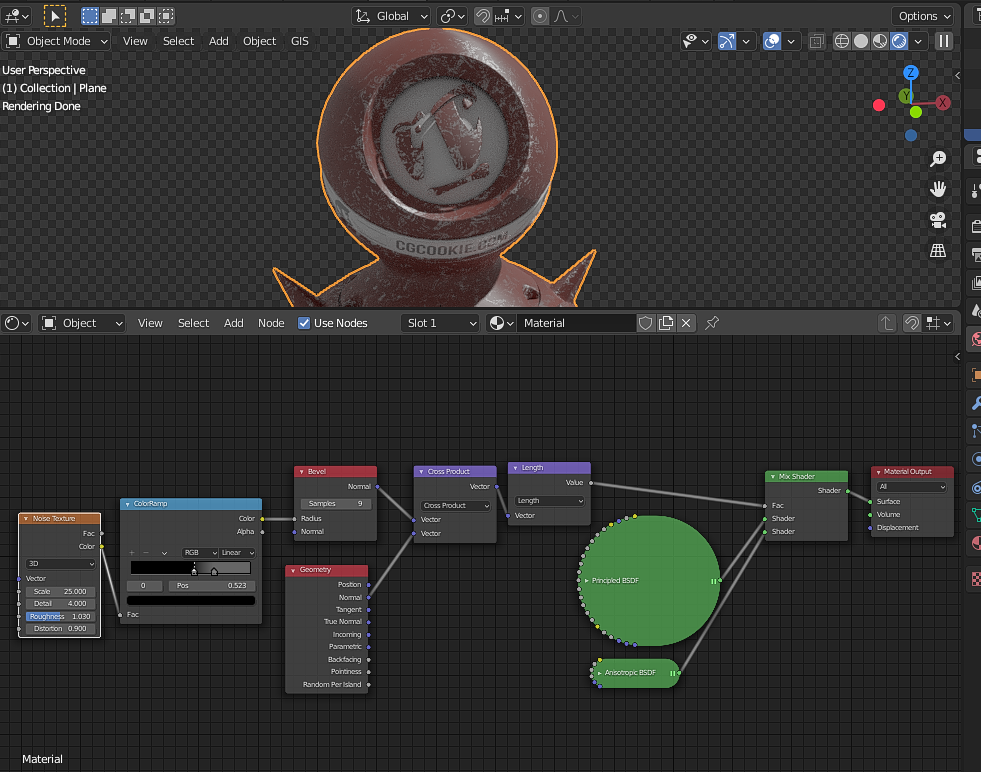Open Slot 1 material slot dropdown
The width and height of the screenshot is (981, 772).
440,323
